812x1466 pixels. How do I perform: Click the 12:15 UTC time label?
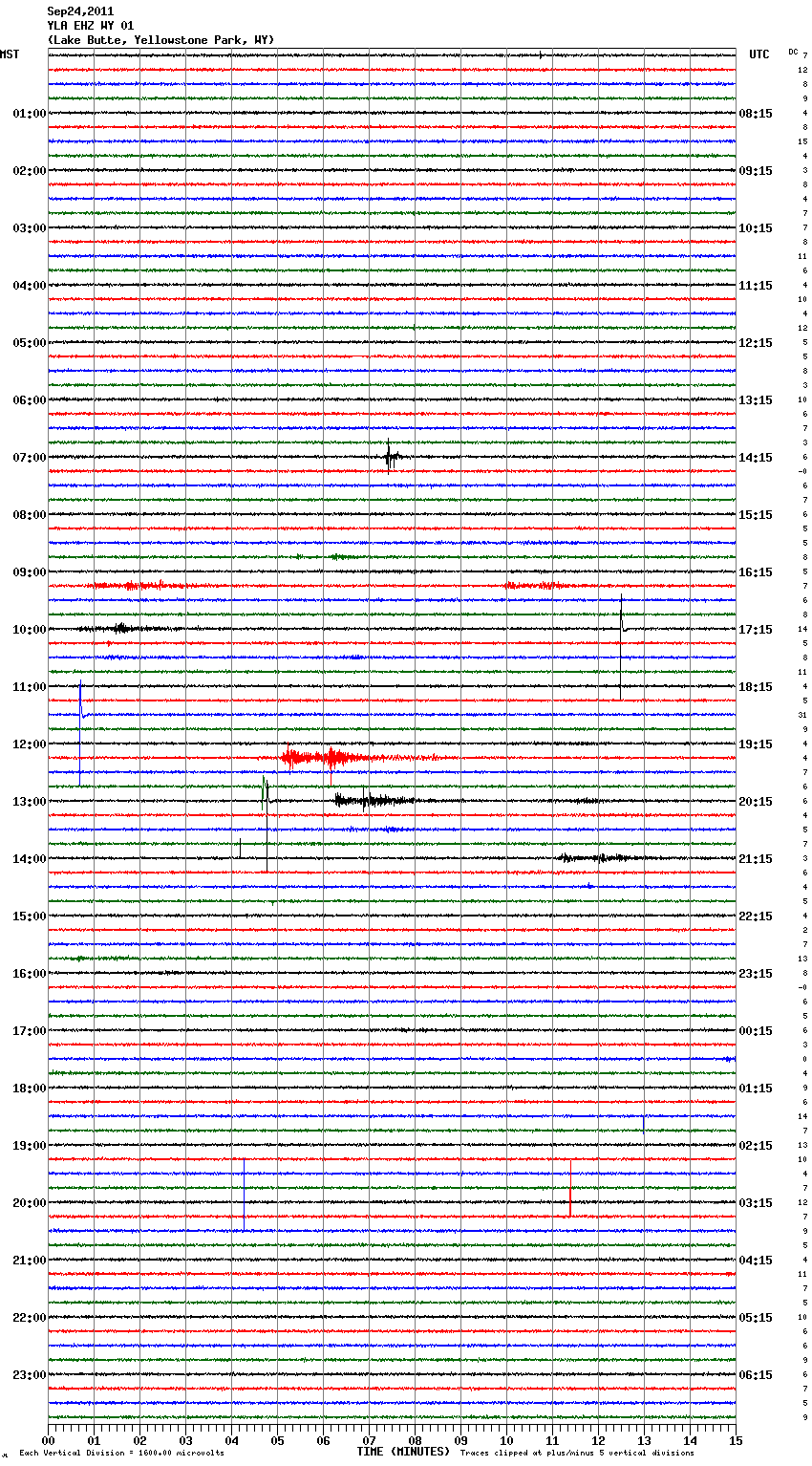[756, 343]
